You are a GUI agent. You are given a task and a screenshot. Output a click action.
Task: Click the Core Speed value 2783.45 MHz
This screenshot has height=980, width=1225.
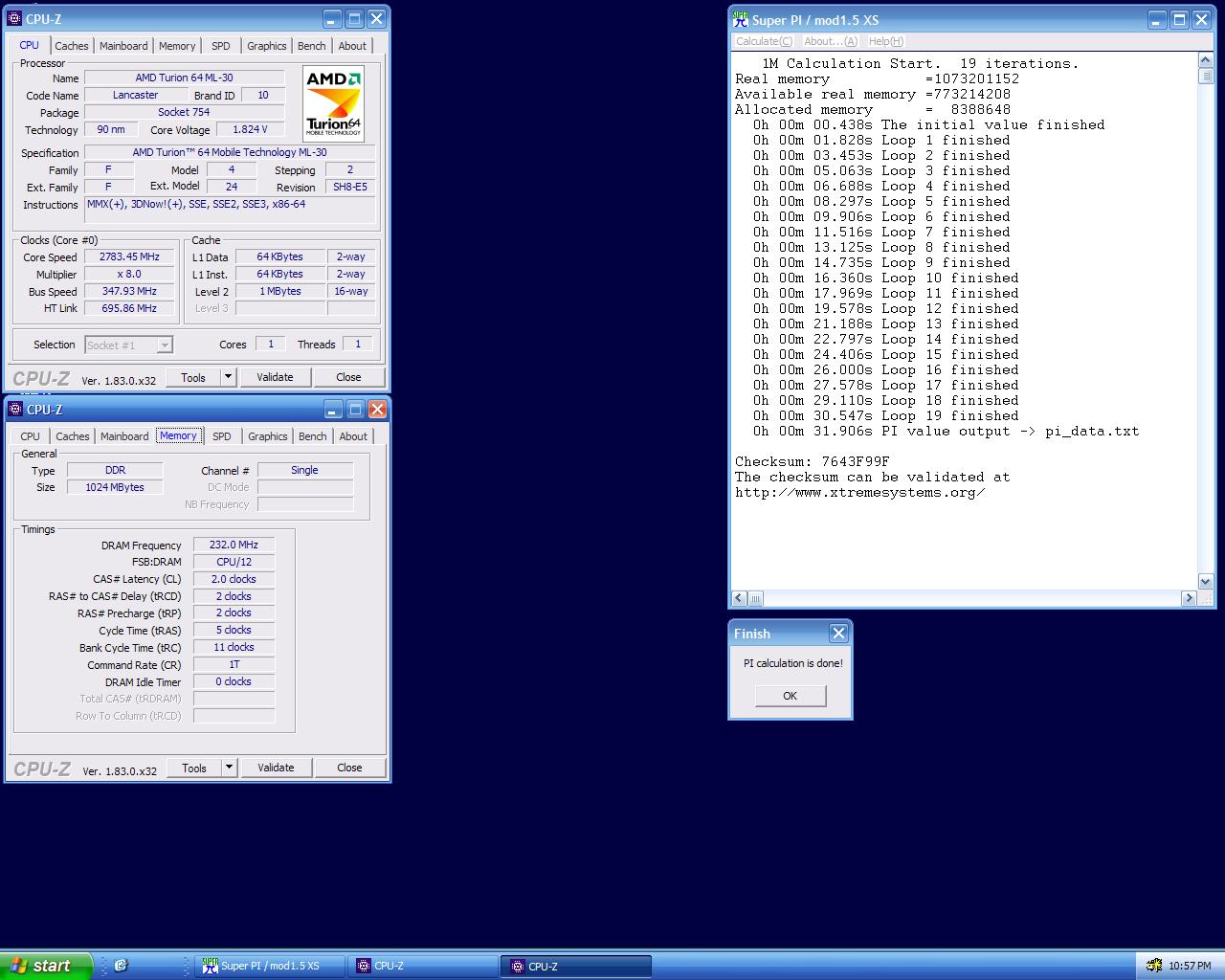[x=129, y=256]
